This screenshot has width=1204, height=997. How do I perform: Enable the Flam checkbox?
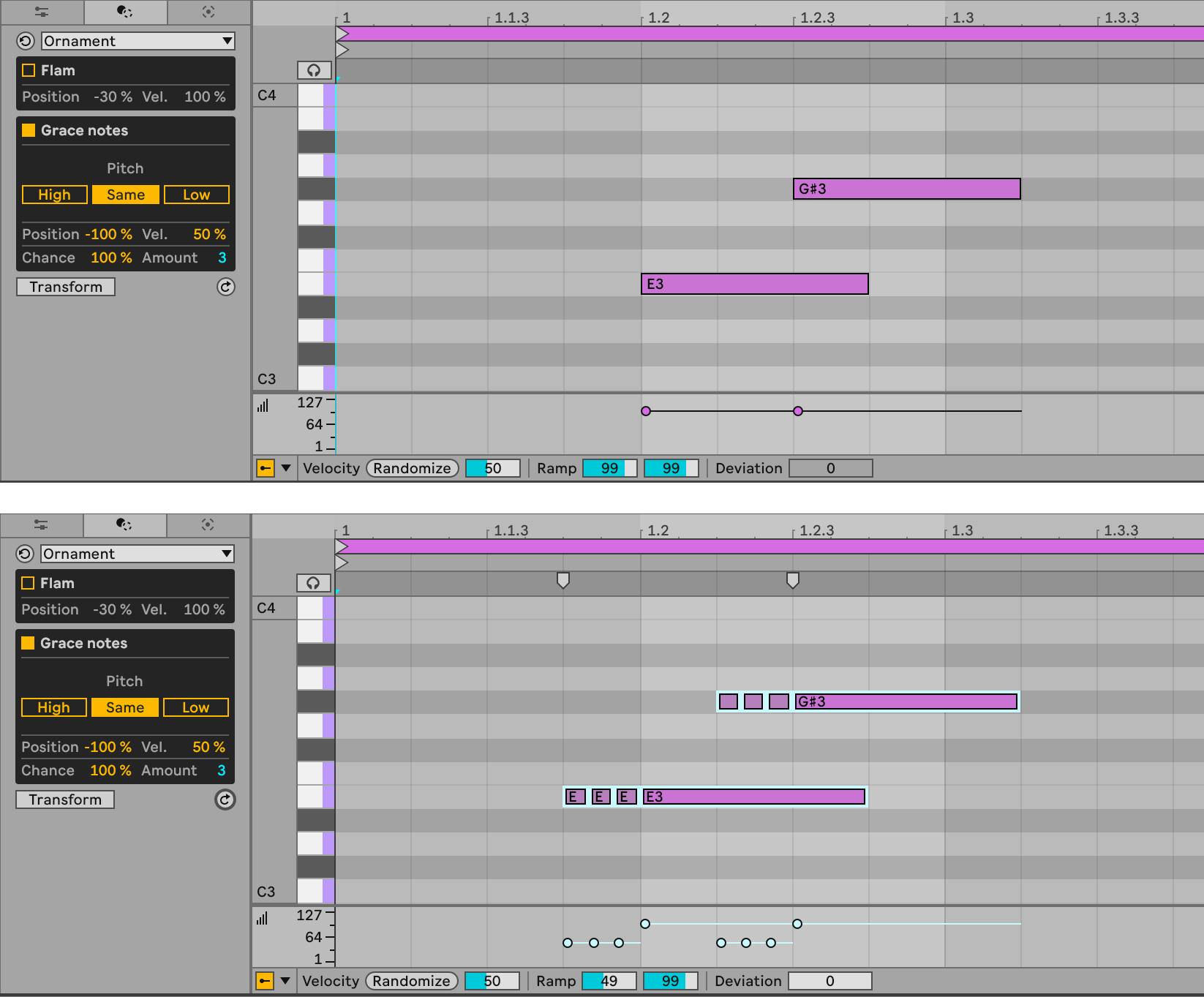pyautogui.click(x=28, y=70)
